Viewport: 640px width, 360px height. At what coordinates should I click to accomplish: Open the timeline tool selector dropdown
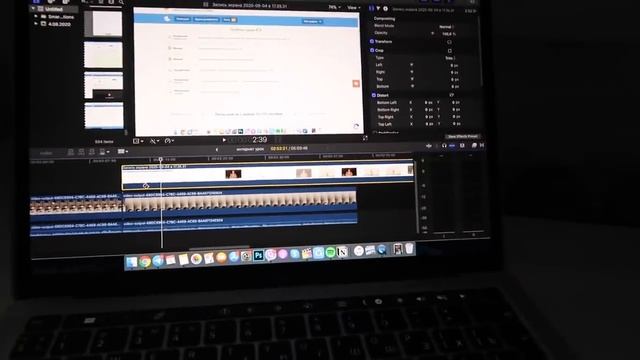(123, 151)
